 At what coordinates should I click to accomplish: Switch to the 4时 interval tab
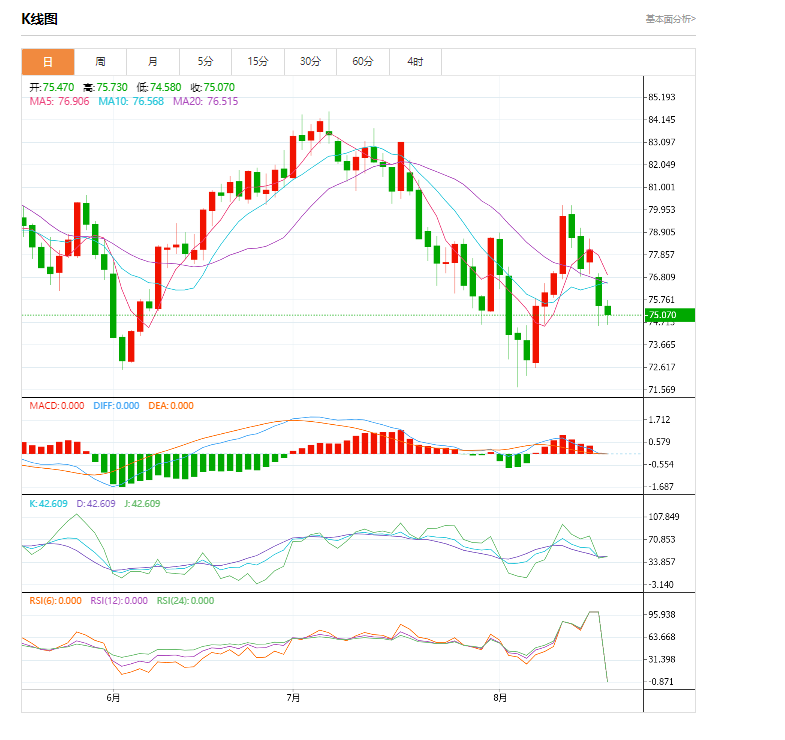[415, 62]
